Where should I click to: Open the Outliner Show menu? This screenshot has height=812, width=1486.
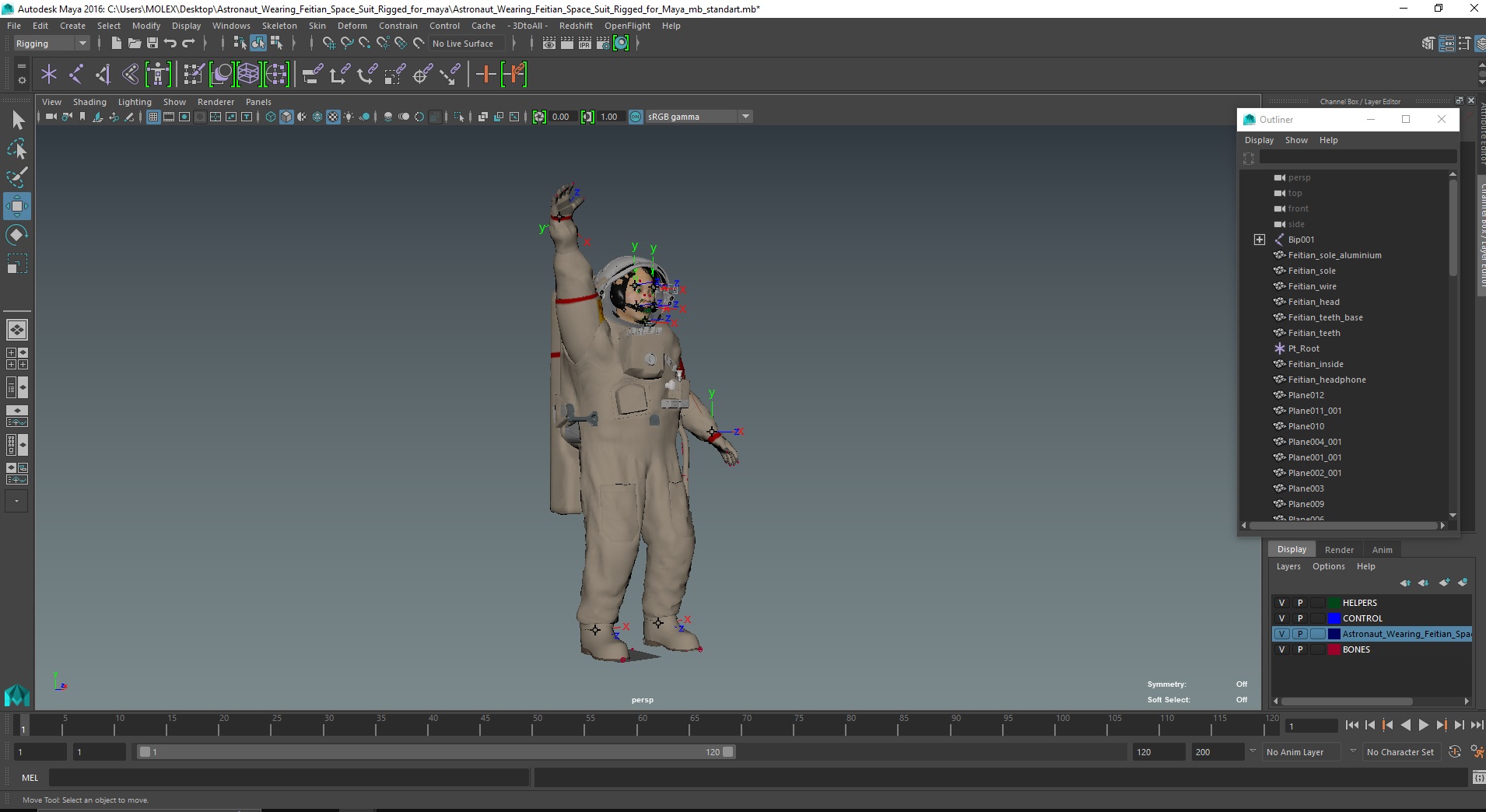[1296, 140]
